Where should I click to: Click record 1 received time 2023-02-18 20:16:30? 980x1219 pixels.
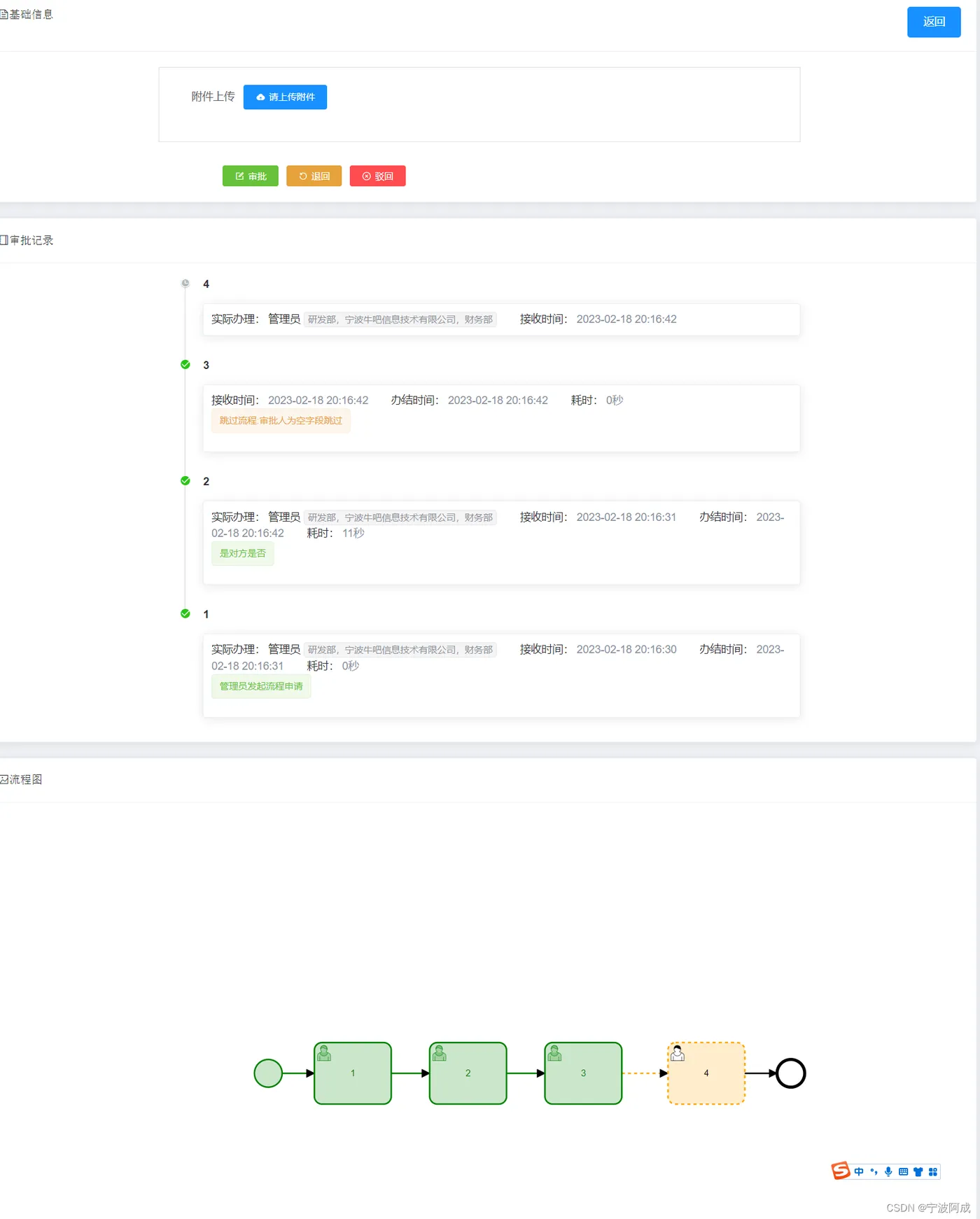click(x=626, y=650)
